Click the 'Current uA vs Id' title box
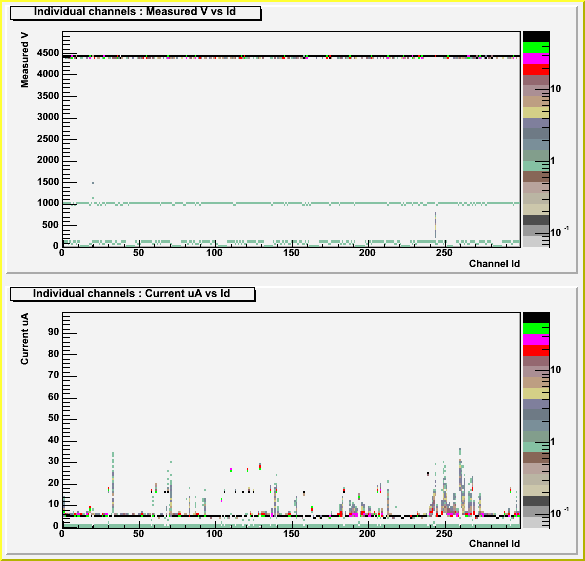The image size is (585, 561). (132, 294)
